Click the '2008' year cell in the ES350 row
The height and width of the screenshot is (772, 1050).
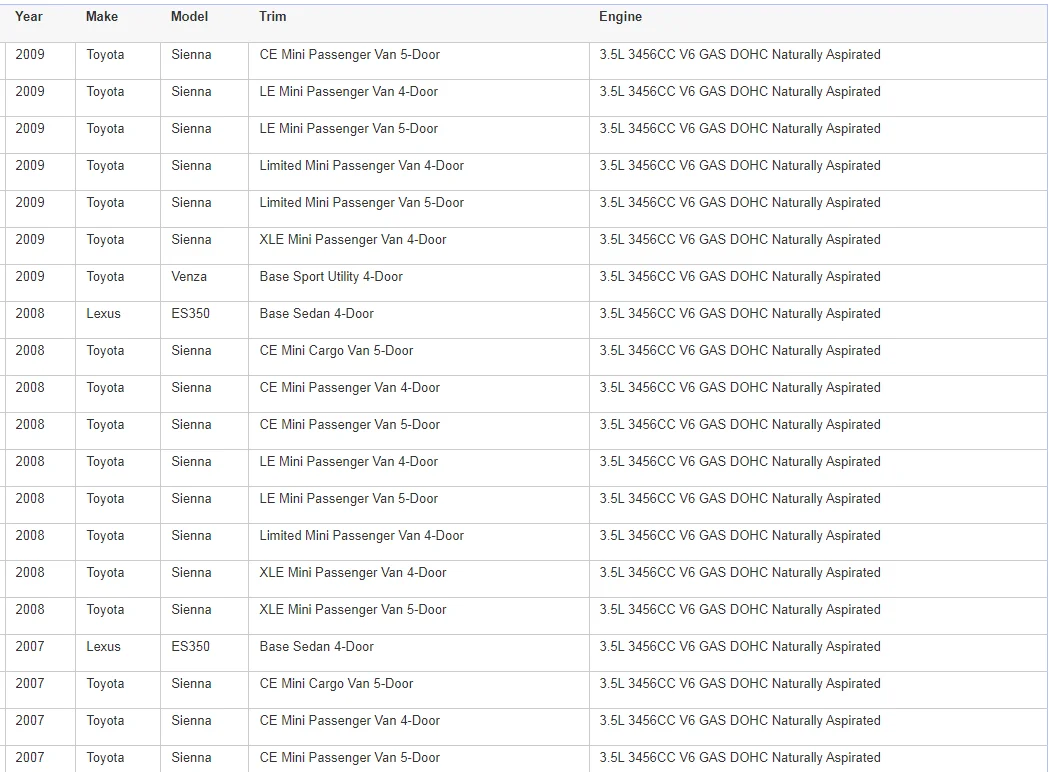[x=29, y=313]
